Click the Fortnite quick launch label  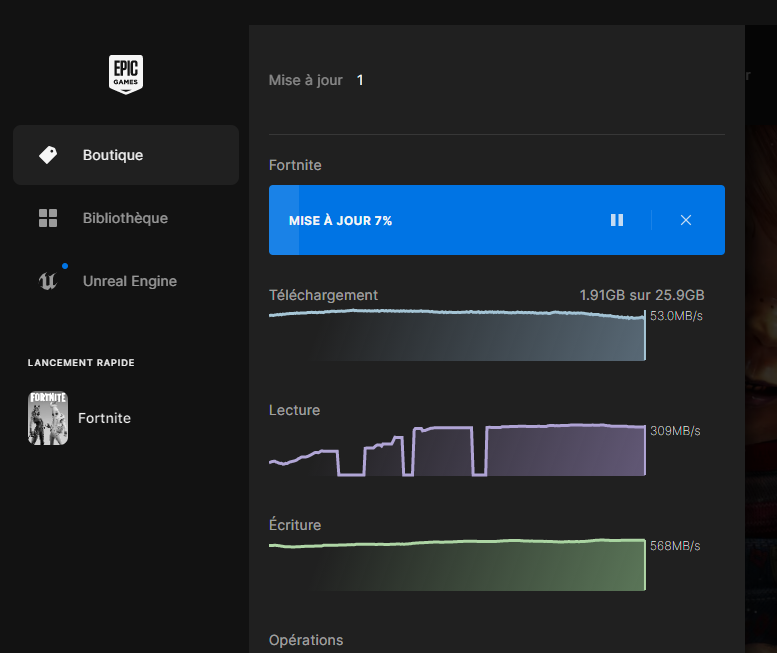pos(104,418)
